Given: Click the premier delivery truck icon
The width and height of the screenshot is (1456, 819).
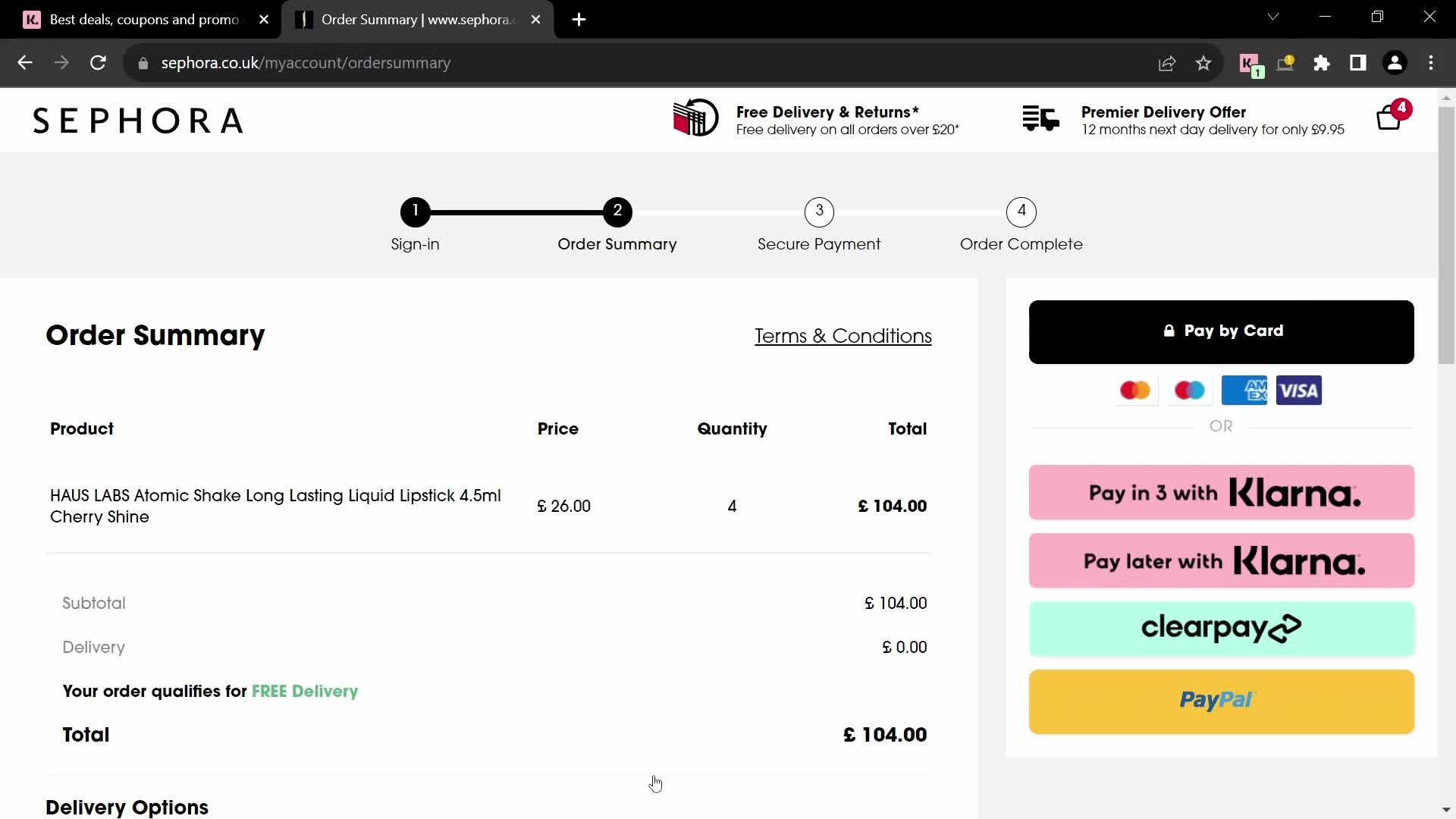Looking at the screenshot, I should click(x=1040, y=119).
